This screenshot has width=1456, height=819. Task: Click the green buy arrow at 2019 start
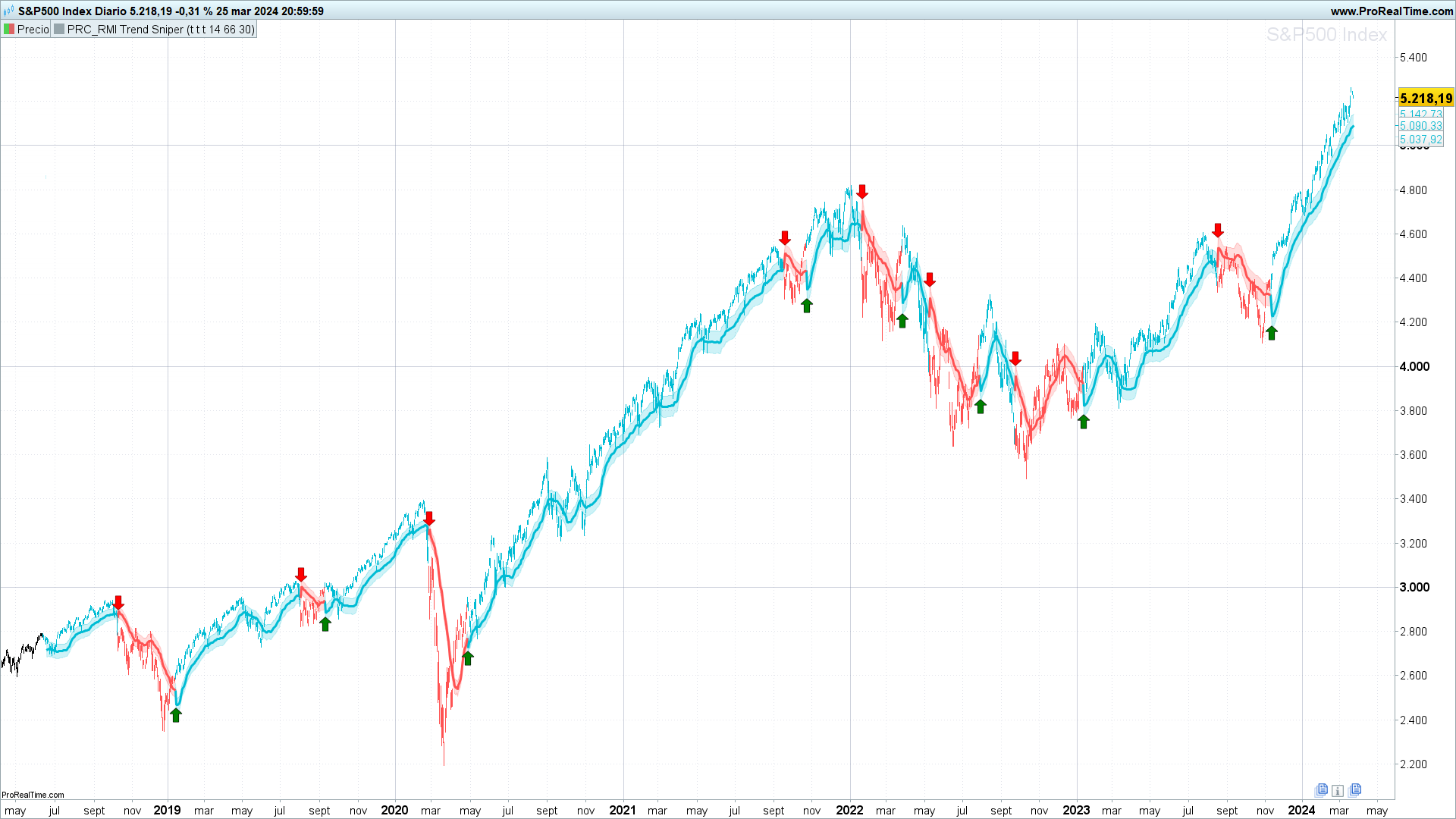[176, 715]
